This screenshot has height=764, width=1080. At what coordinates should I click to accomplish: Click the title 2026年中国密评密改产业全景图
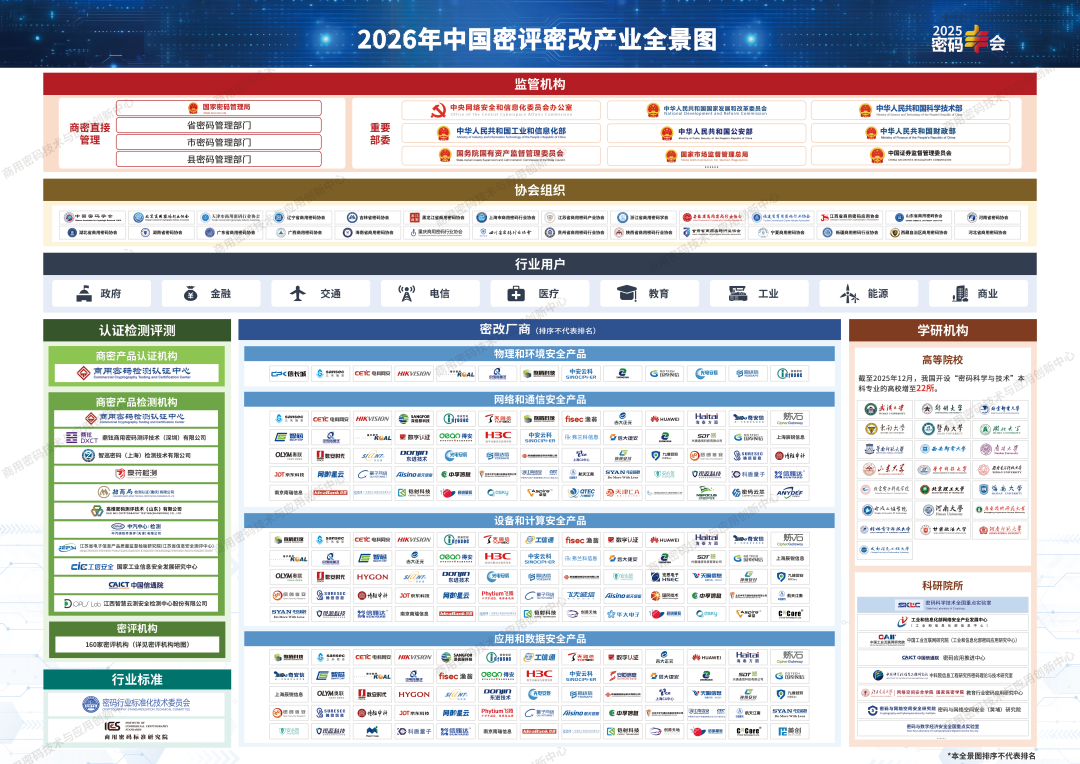[x=537, y=39]
